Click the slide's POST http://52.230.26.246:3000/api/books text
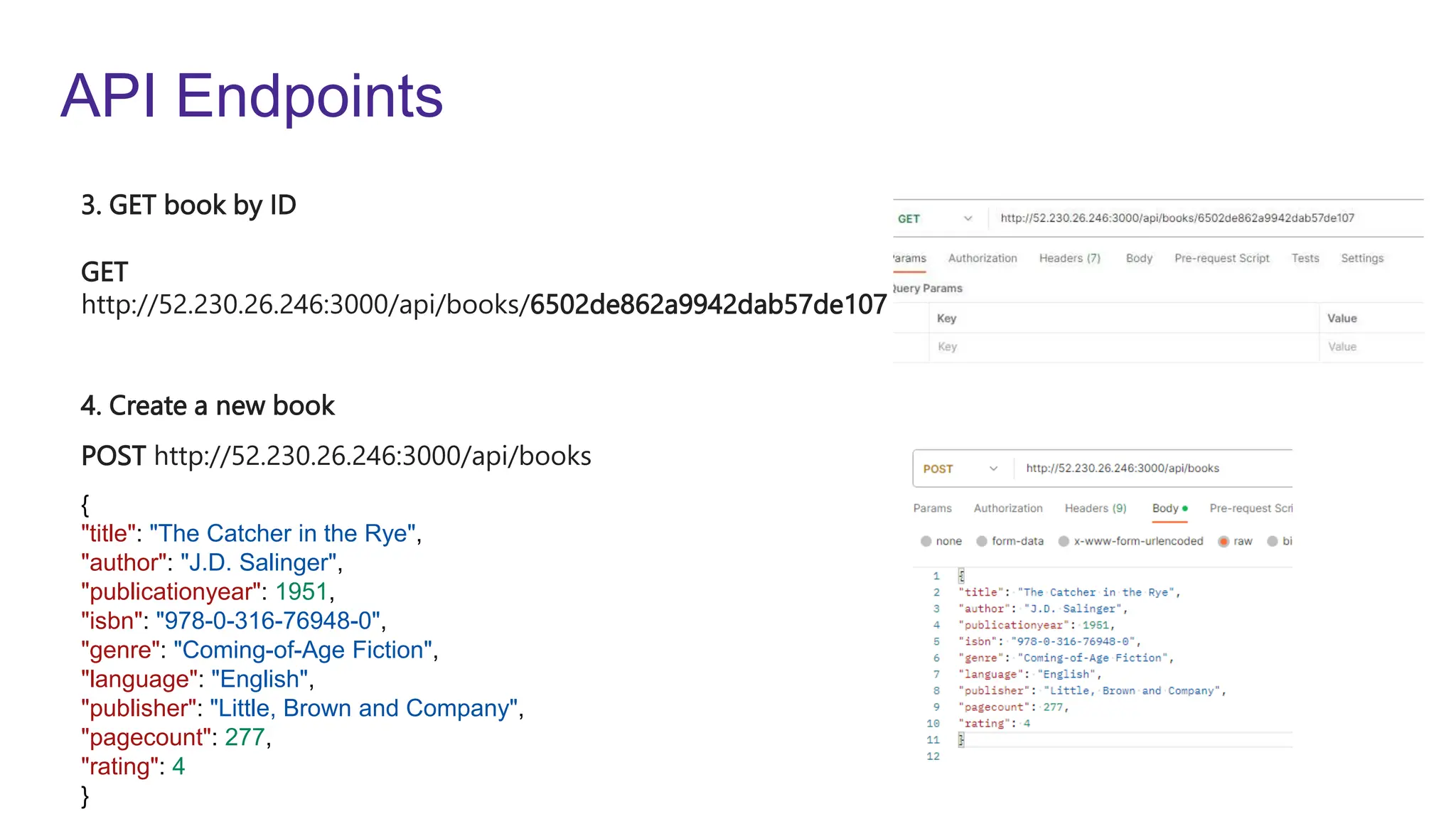Image resolution: width=1456 pixels, height=819 pixels. pos(336,456)
